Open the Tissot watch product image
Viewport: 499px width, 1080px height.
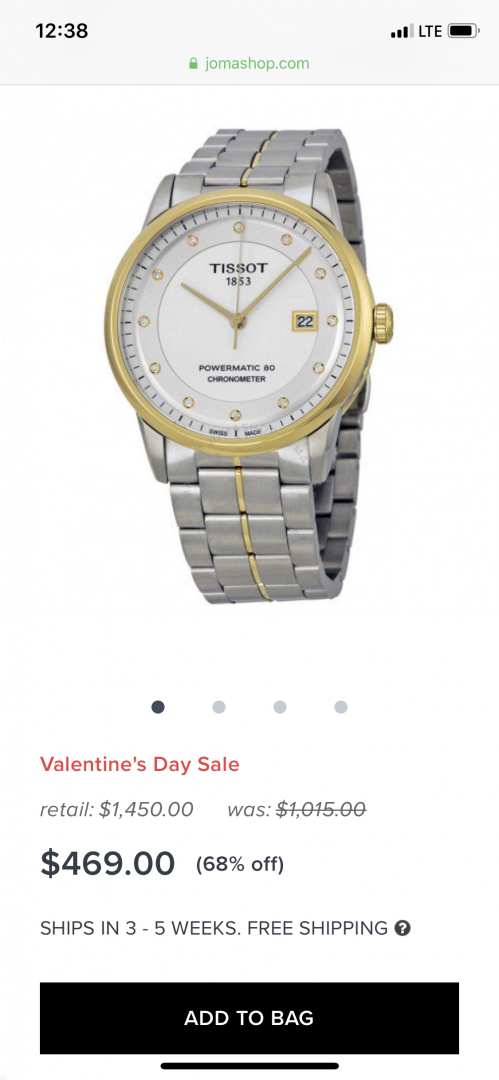249,365
